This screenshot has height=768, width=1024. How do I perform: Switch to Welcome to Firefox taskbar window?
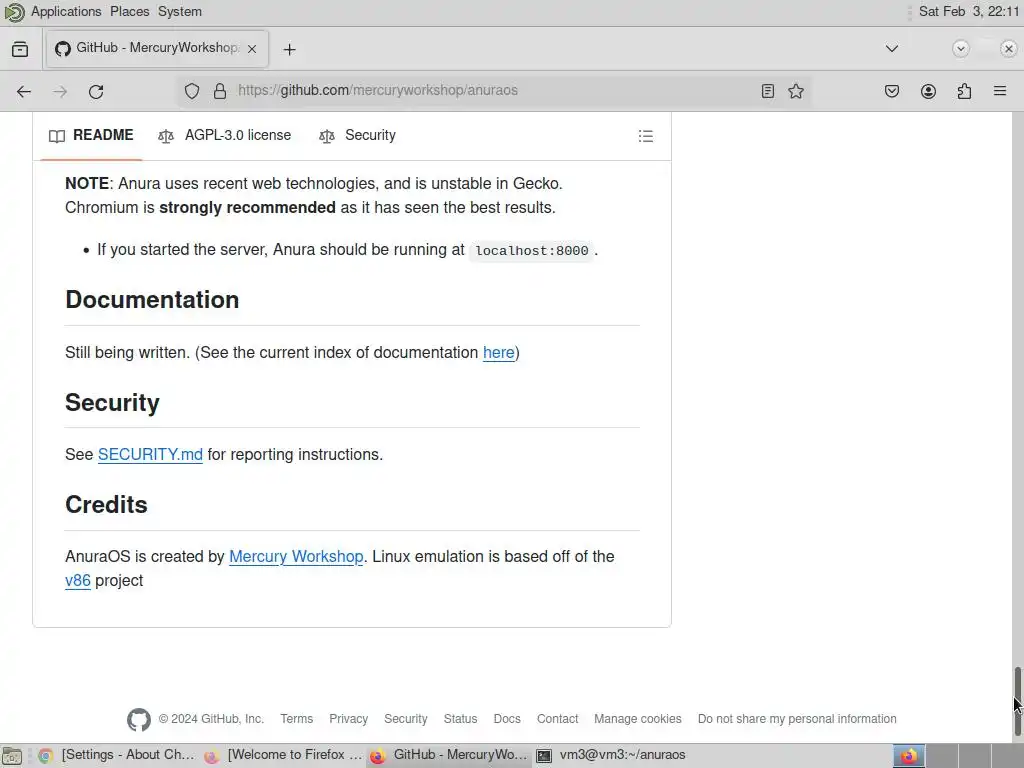283,756
